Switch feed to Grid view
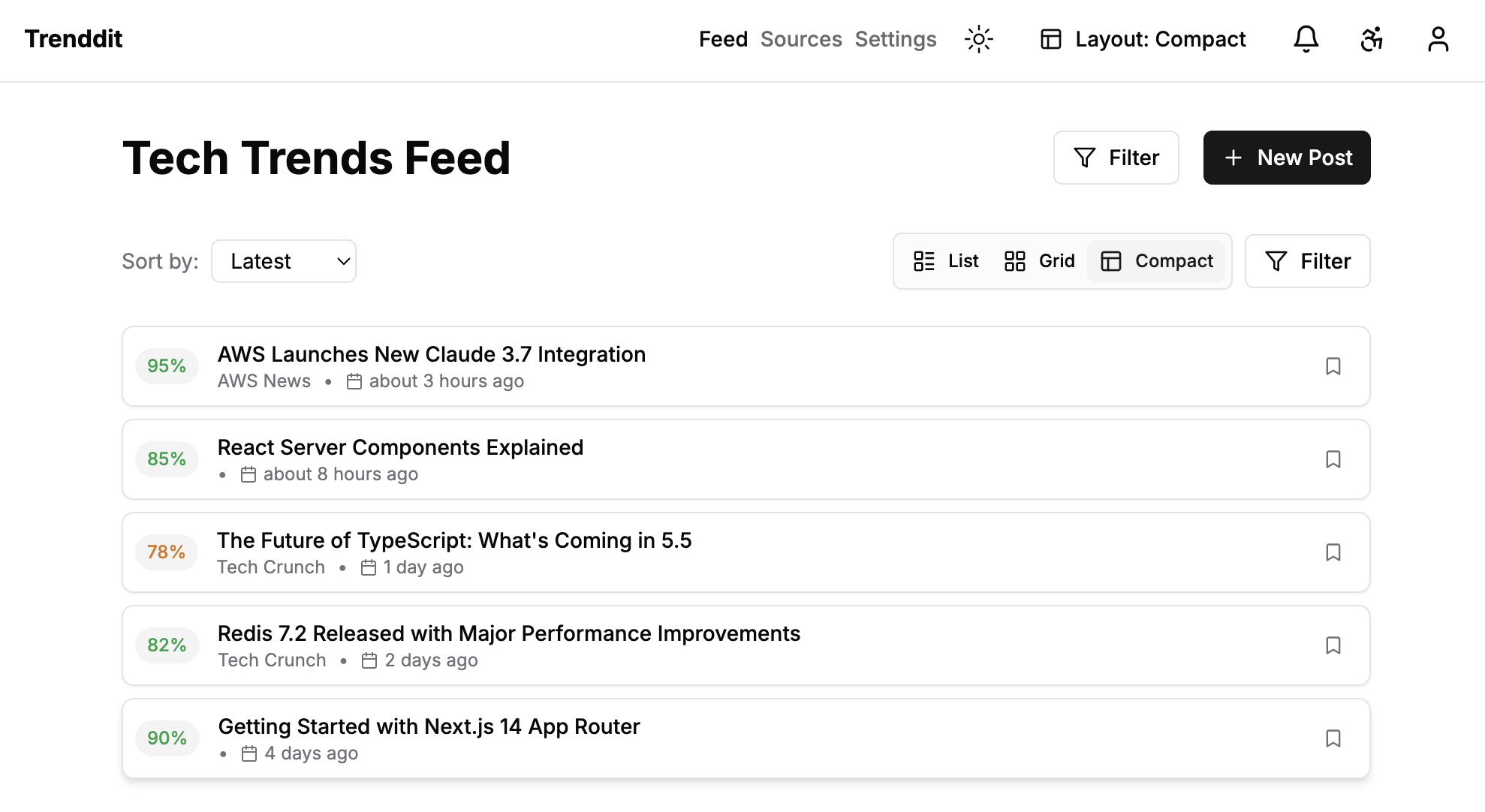This screenshot has height=812, width=1485. coord(1040,261)
